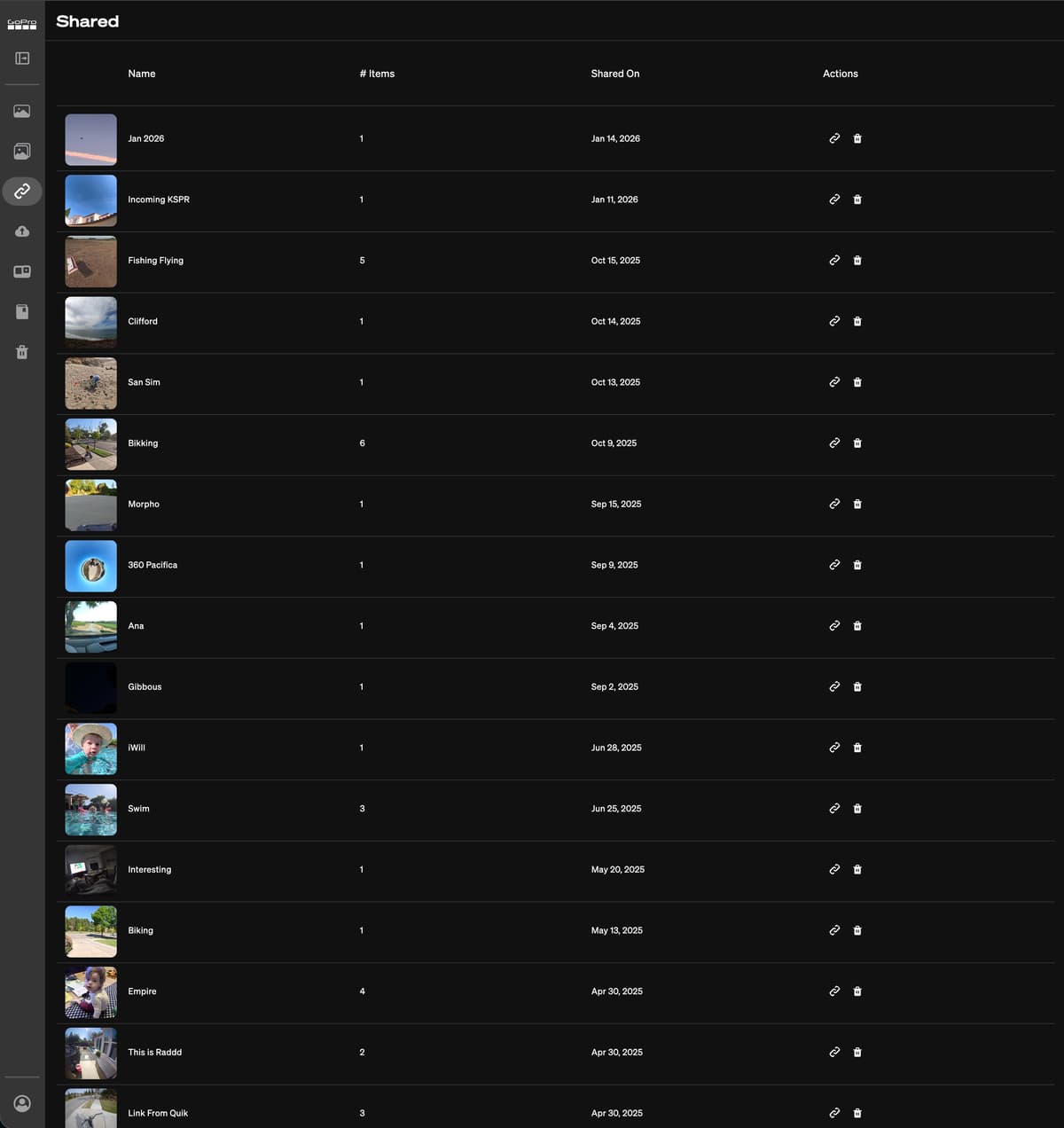Delete the Gibbous share
The image size is (1064, 1128).
click(x=857, y=687)
